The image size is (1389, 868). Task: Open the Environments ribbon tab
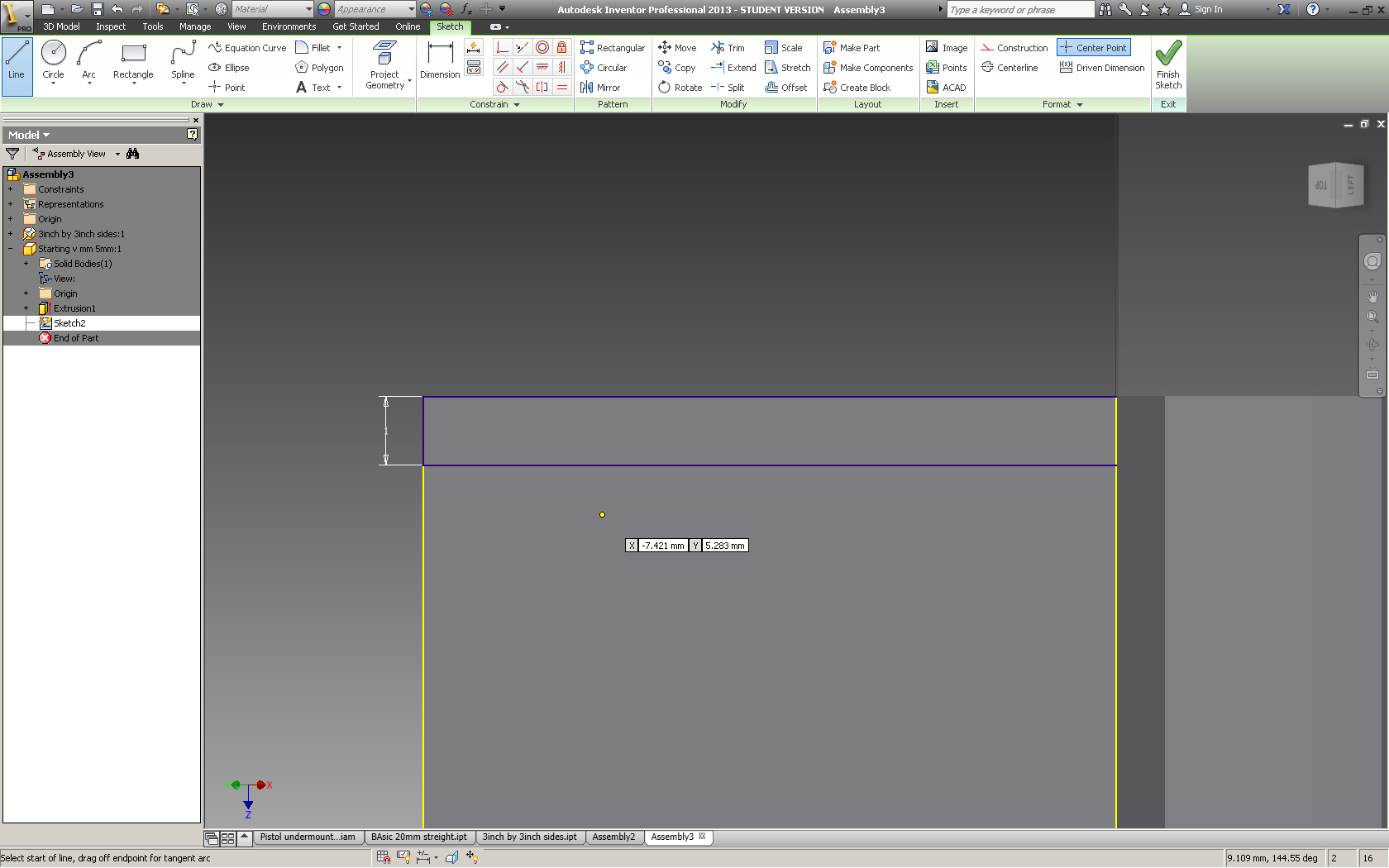point(289,26)
